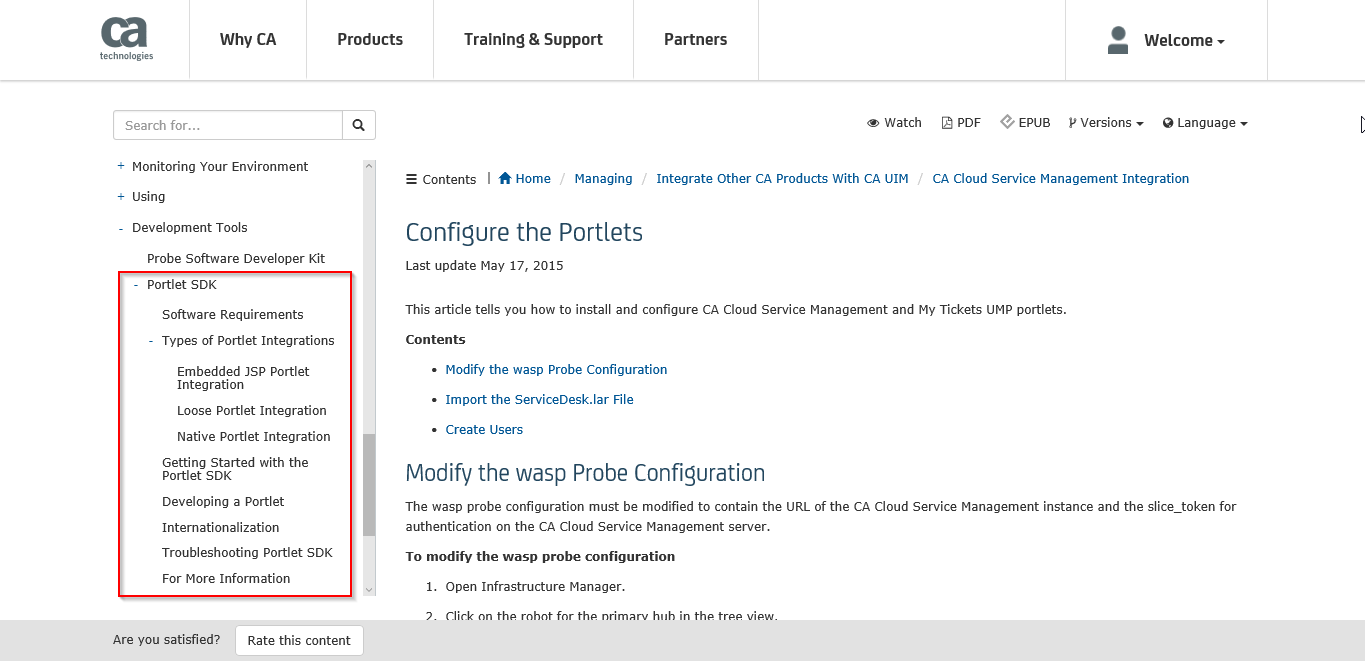The height and width of the screenshot is (661, 1365).
Task: Jump to the Create Users link
Action: click(x=484, y=430)
